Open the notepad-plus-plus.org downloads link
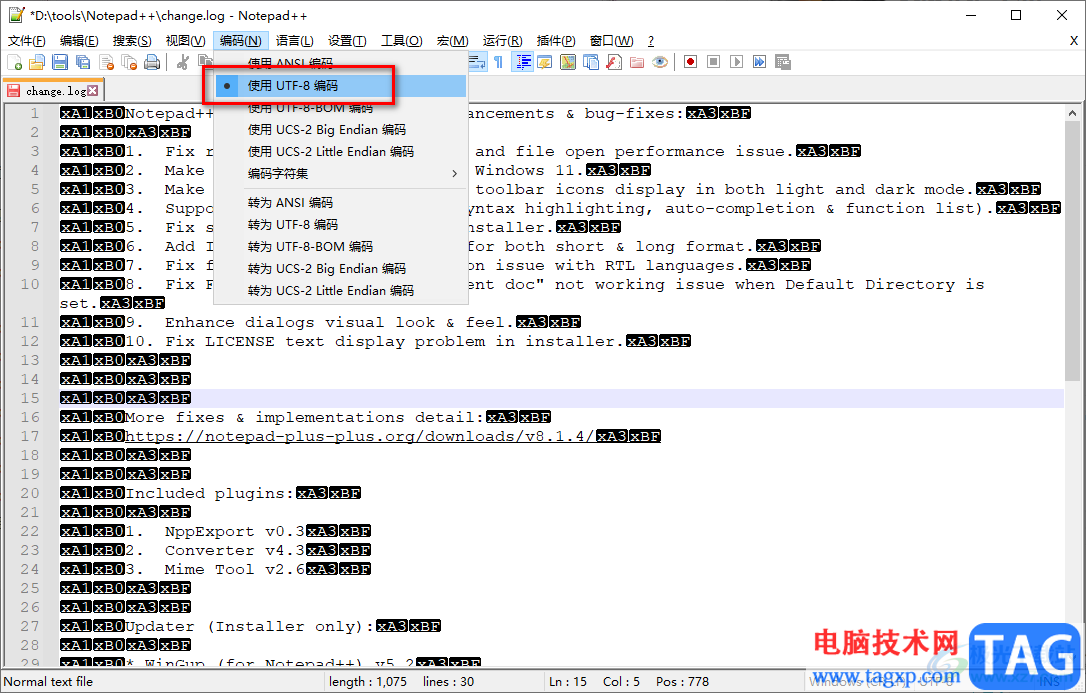The width and height of the screenshot is (1086, 693). [359, 436]
